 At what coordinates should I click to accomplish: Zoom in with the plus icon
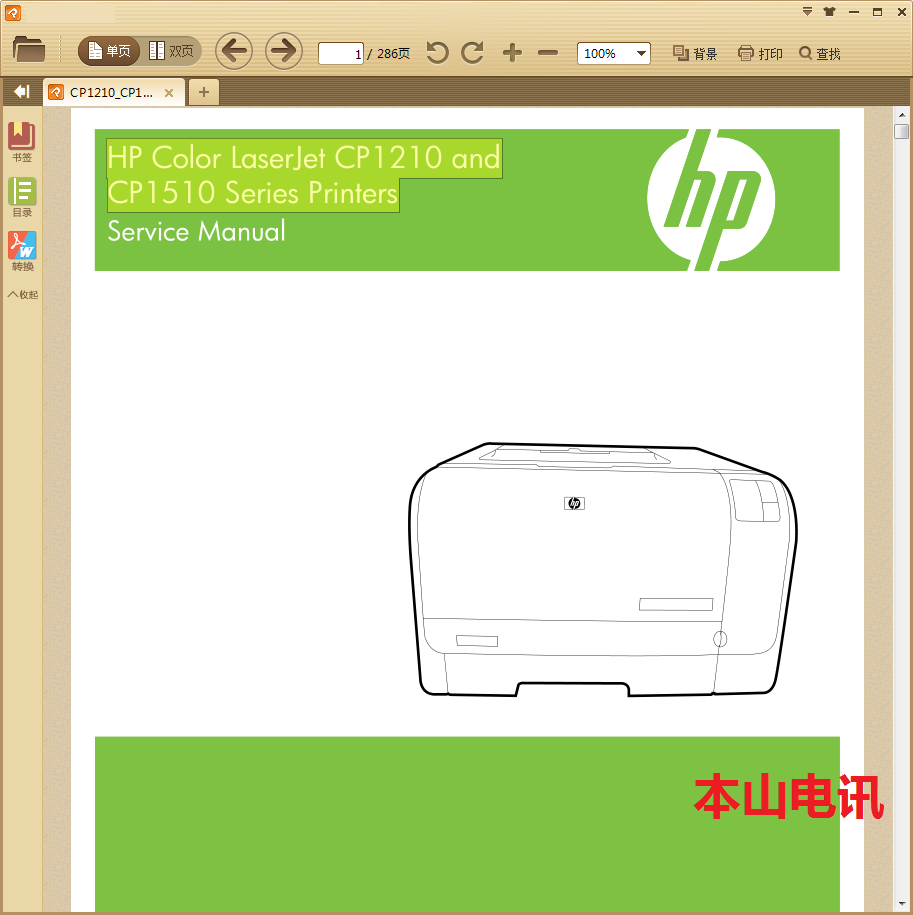pos(512,53)
